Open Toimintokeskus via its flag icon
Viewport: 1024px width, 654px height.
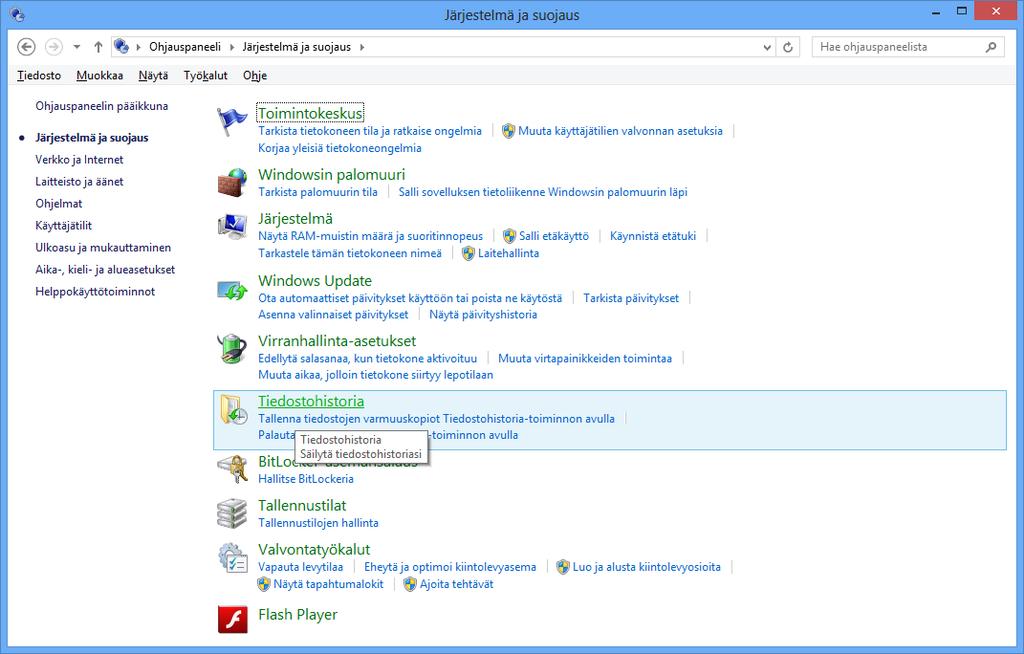click(x=232, y=121)
